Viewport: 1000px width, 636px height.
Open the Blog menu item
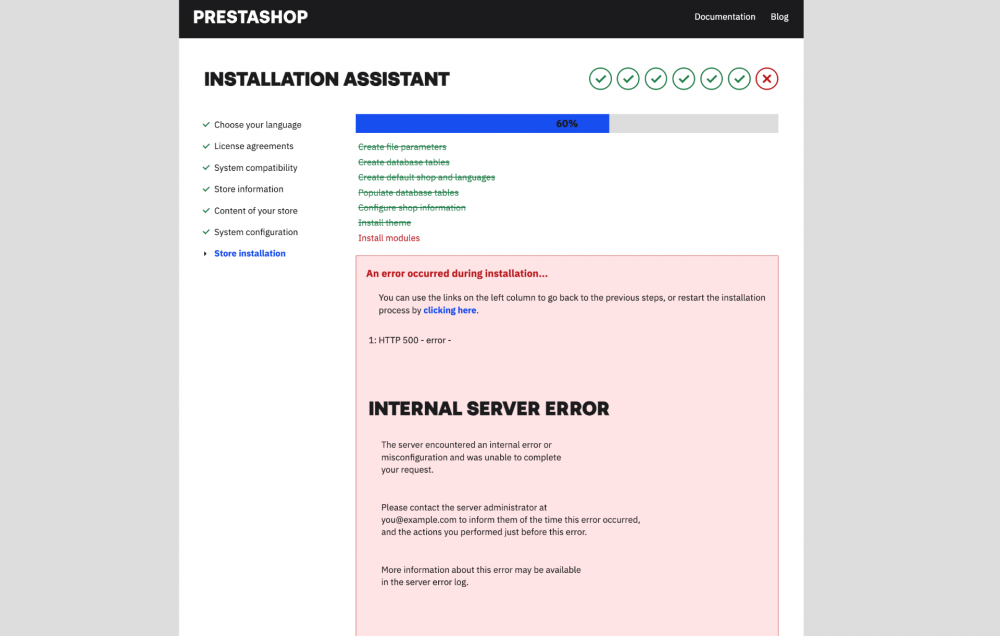779,17
